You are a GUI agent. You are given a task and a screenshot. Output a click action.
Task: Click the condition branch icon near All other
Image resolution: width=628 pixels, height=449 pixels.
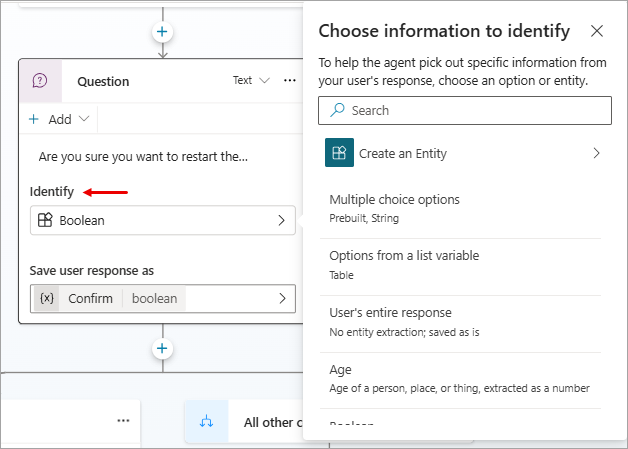coord(207,422)
